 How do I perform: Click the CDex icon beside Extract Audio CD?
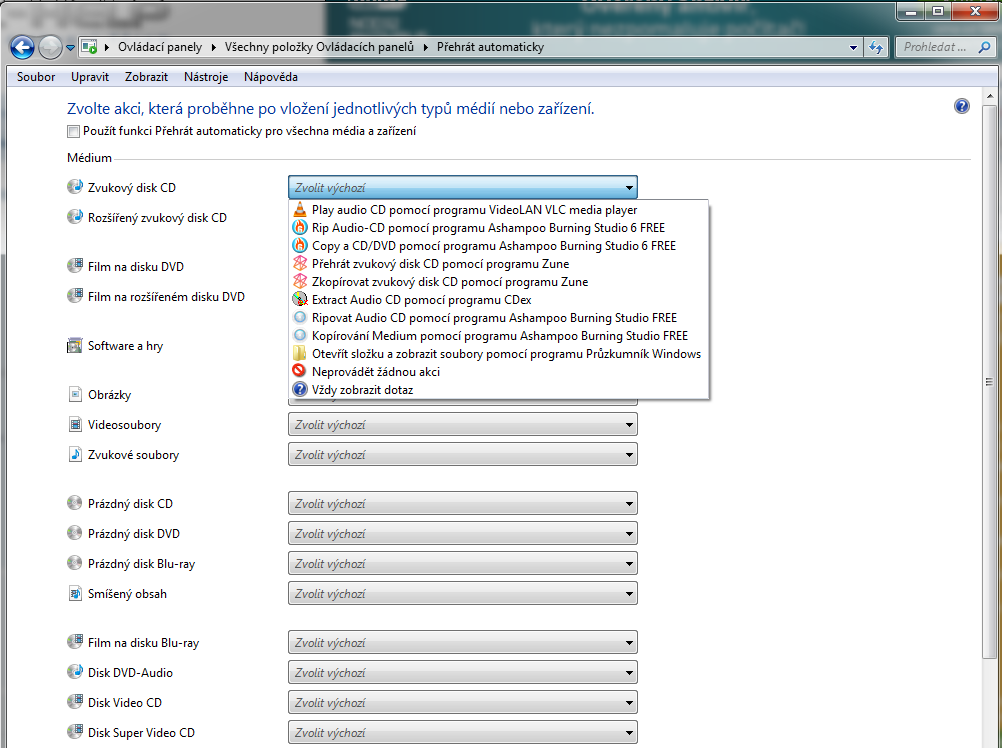[300, 299]
